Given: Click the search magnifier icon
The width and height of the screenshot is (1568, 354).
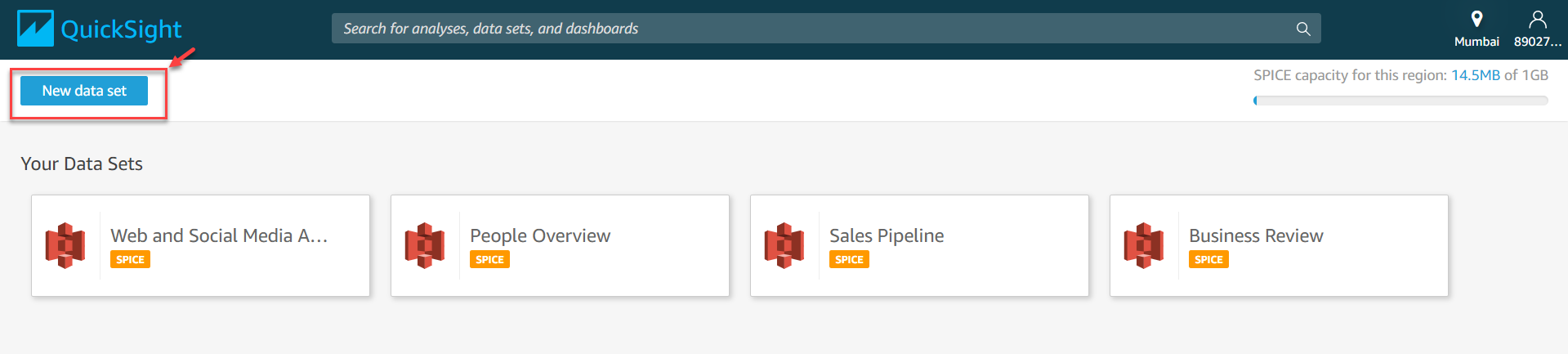Looking at the screenshot, I should pyautogui.click(x=1303, y=29).
